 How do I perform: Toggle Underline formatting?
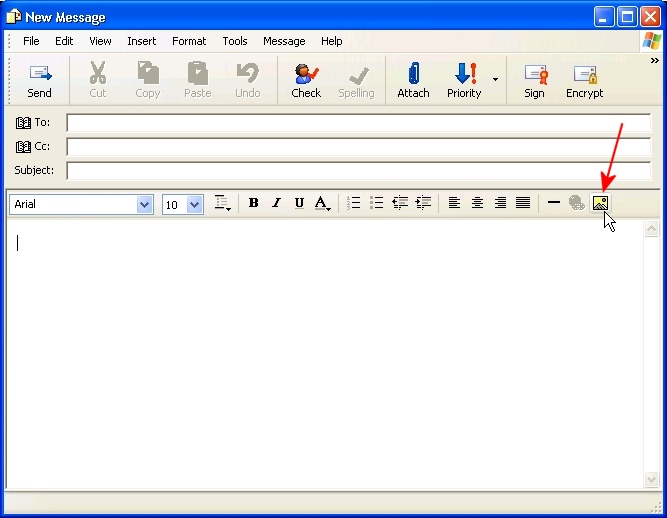tap(299, 203)
